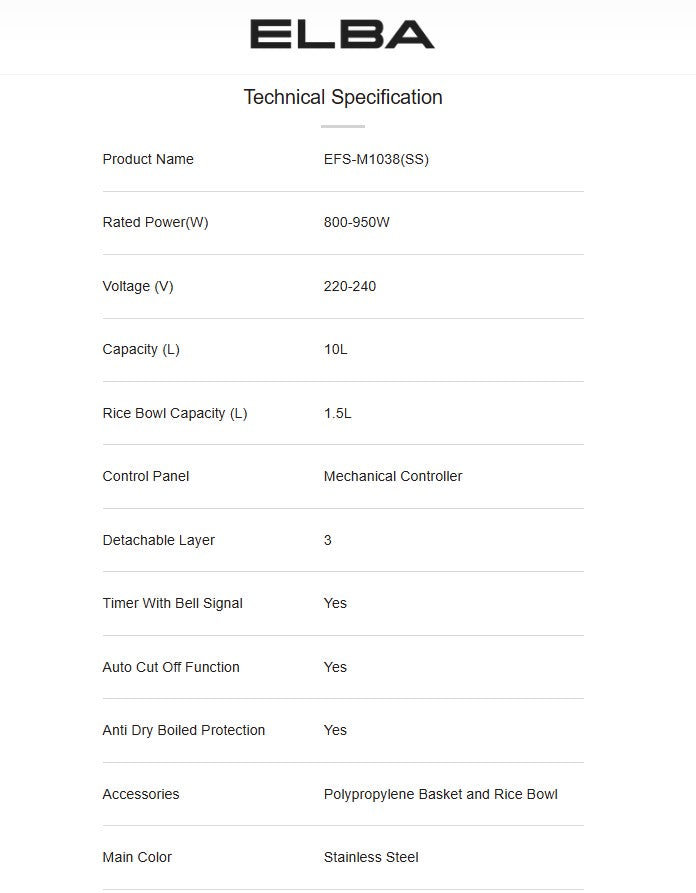
Task: Click the EFS-M1038(SS) model name
Action: click(376, 159)
